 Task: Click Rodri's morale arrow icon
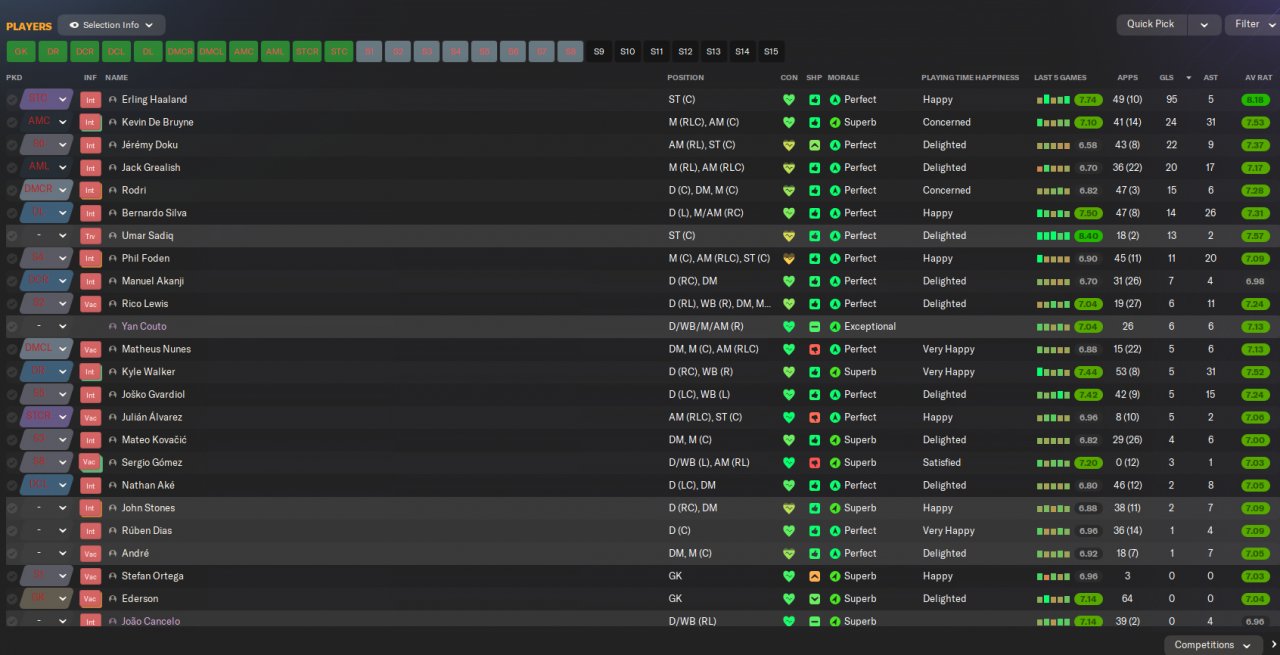(835, 190)
